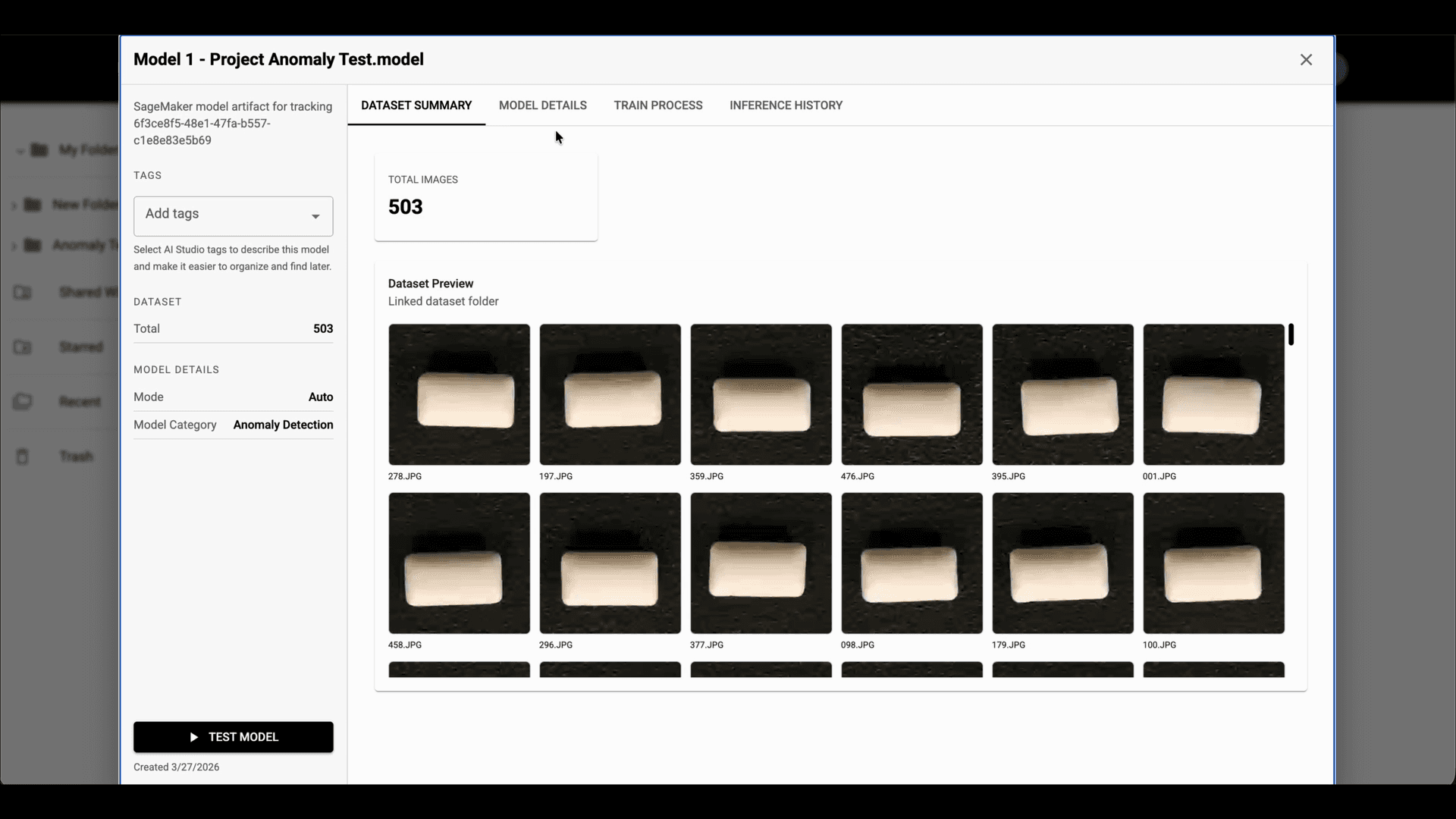Viewport: 1456px width, 819px height.
Task: Open the thumbnail named 458.JPG
Action: pyautogui.click(x=459, y=563)
